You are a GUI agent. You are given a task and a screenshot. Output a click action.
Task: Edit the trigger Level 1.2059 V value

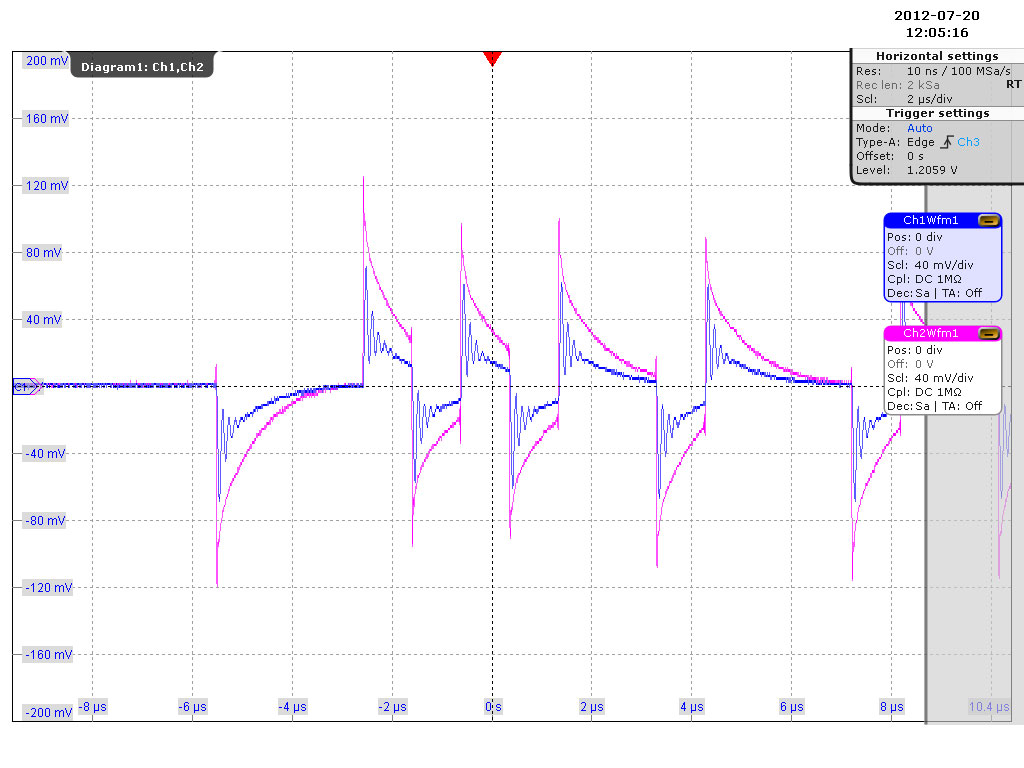(932, 170)
